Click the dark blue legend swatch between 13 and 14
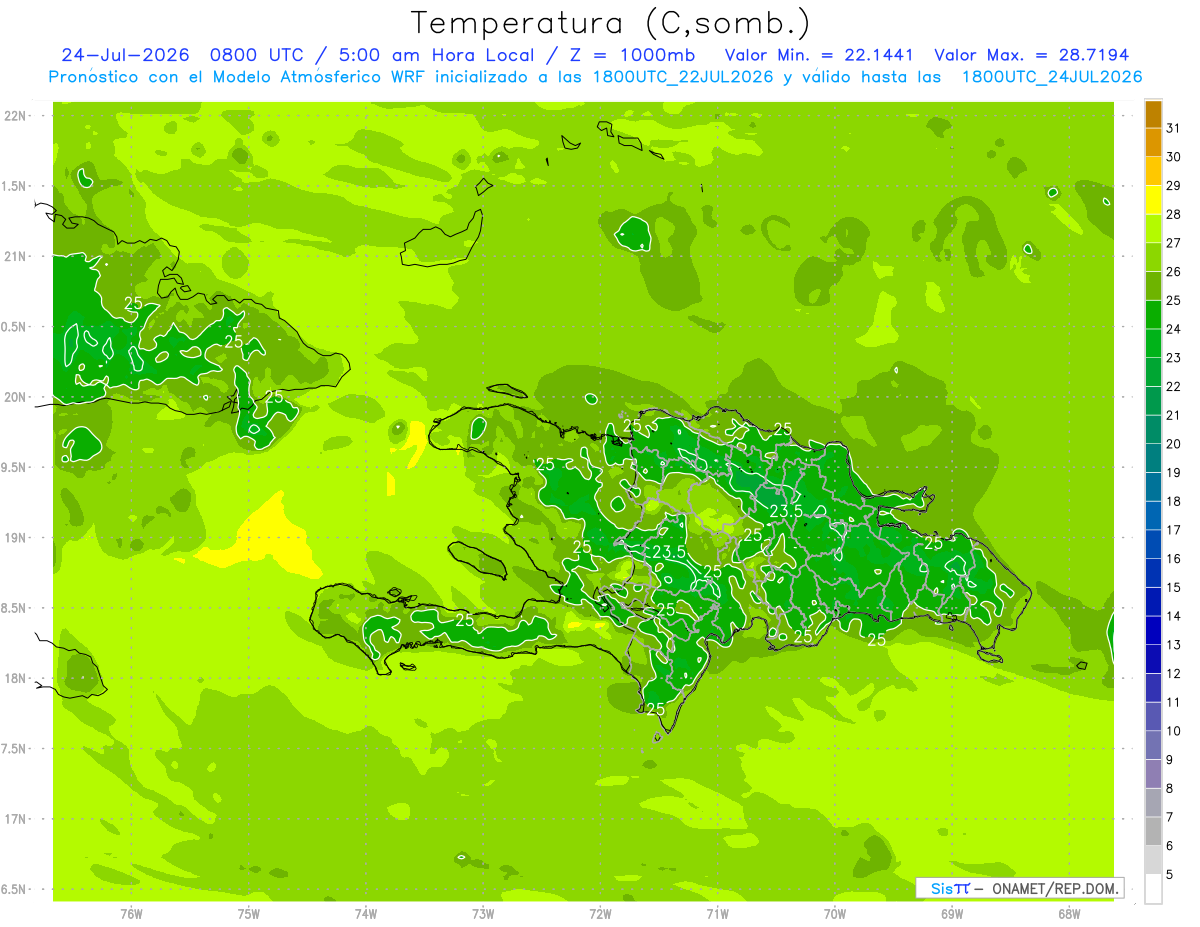Viewport: 1200px width, 927px height. tap(1153, 630)
